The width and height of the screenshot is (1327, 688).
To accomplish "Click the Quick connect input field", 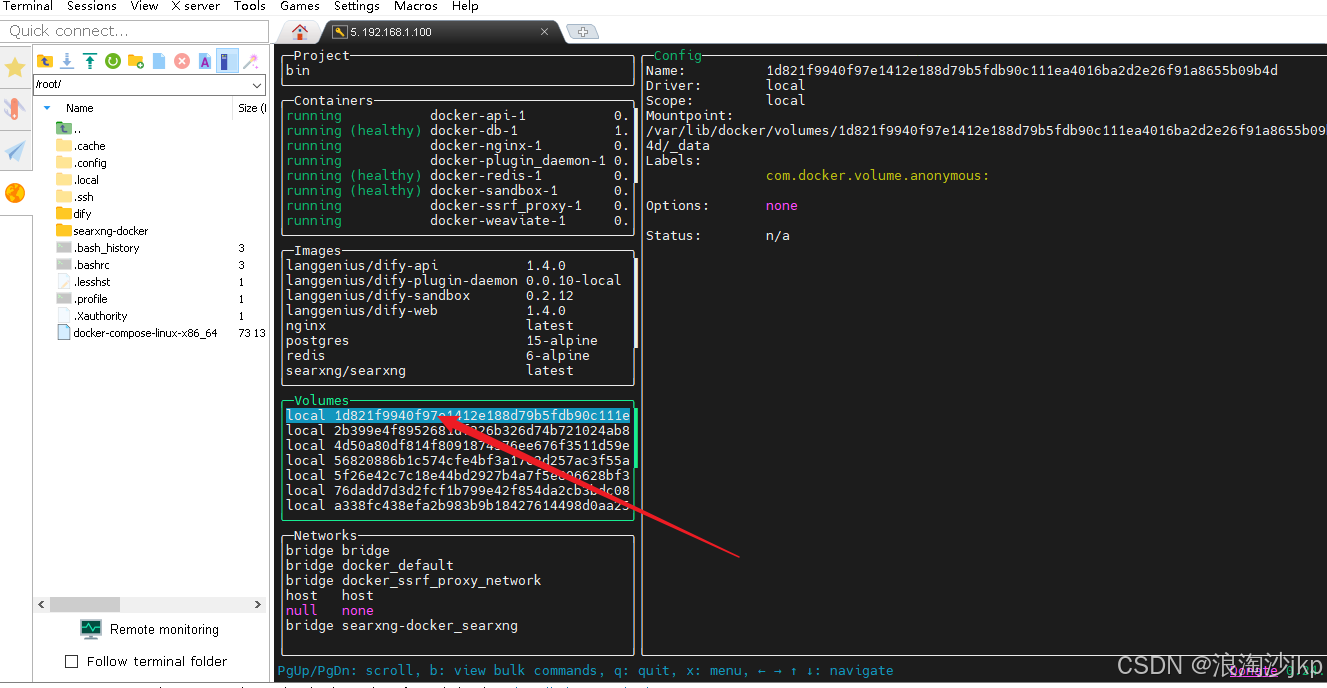I will (135, 31).
